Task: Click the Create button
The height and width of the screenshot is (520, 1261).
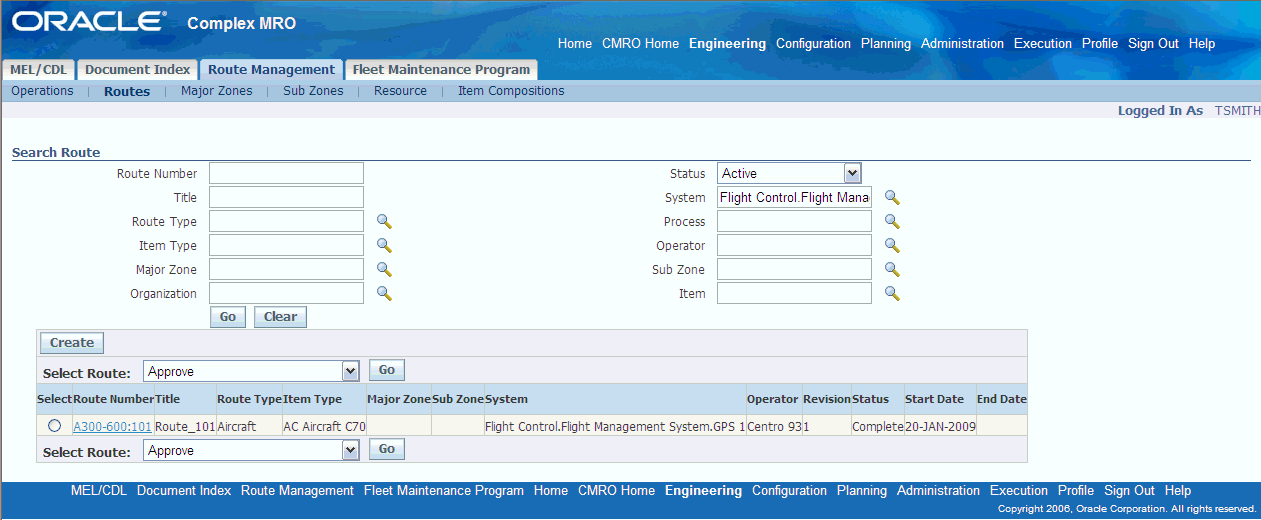Action: 72,343
